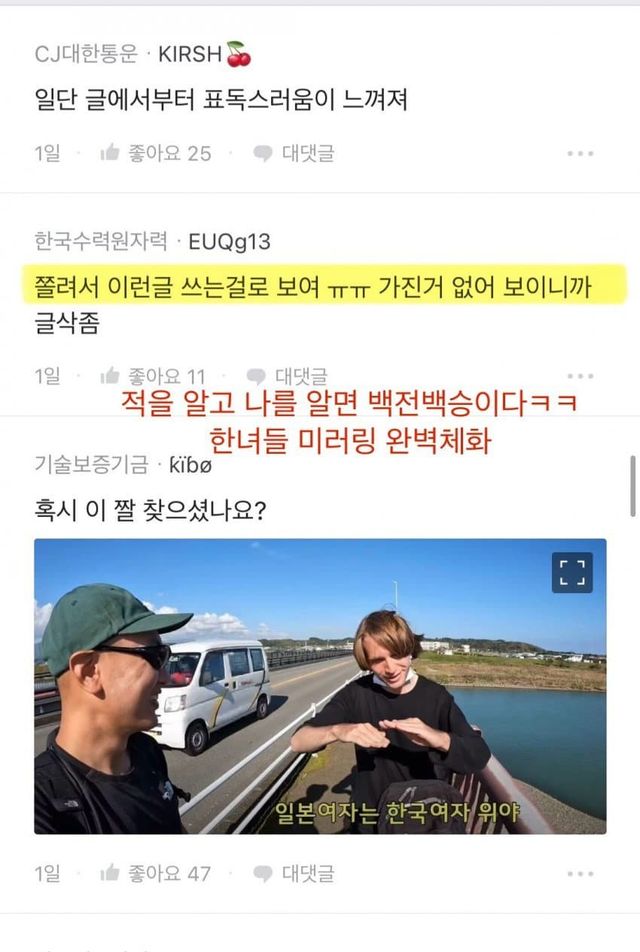This screenshot has width=640, height=952.
Task: Open three-dot menu on EUQg13 comment
Action: [580, 376]
